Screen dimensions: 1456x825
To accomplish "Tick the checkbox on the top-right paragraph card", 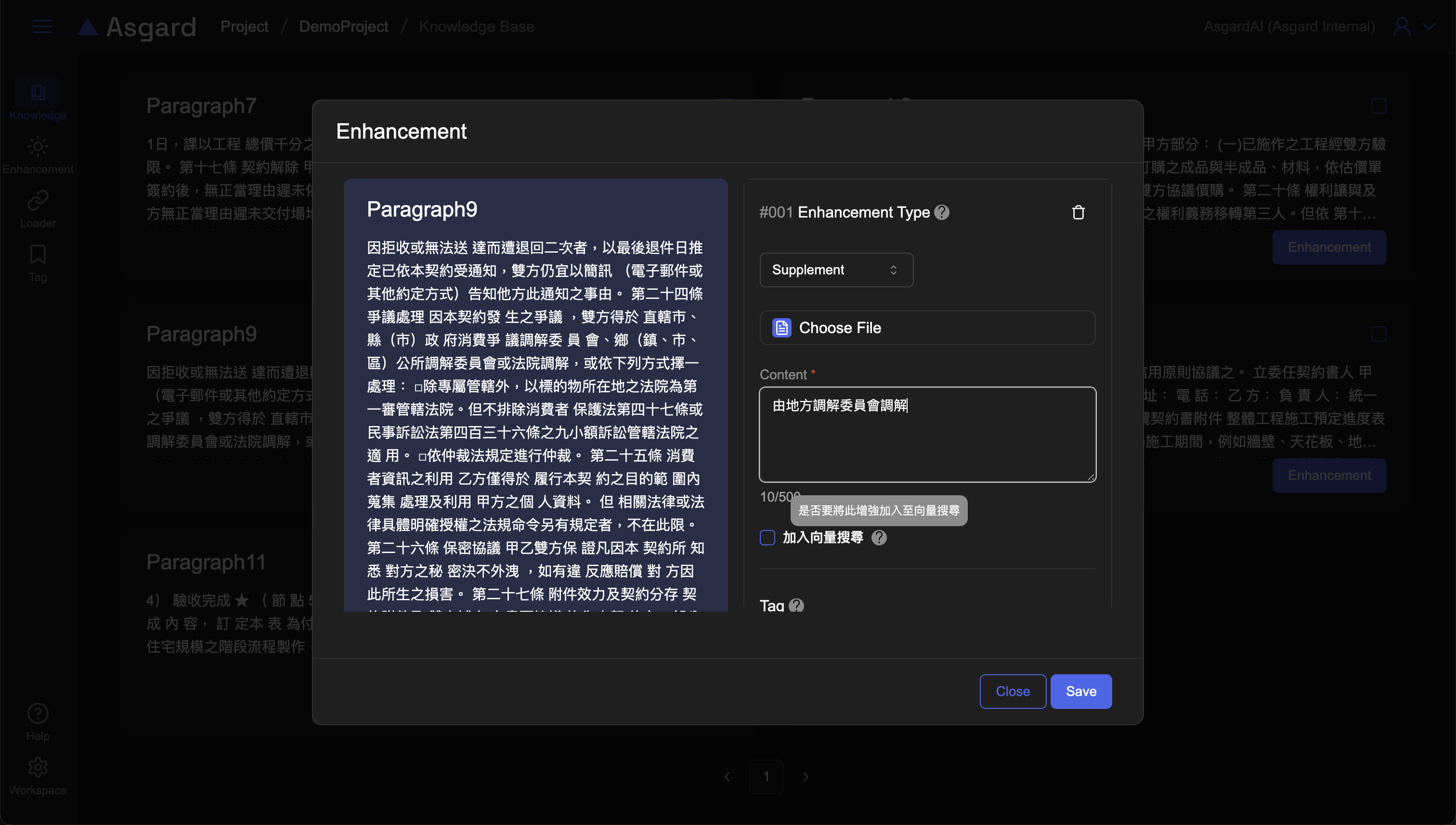I will point(1378,106).
